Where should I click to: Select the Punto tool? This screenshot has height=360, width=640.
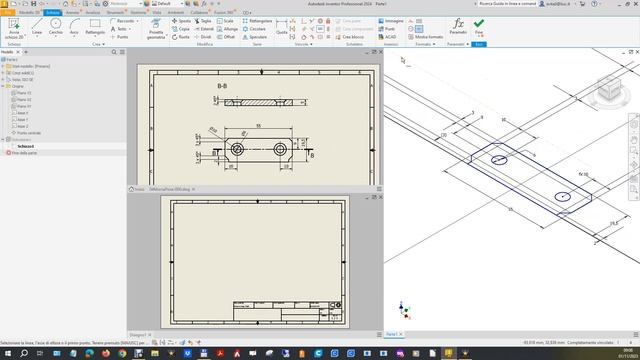click(x=120, y=37)
